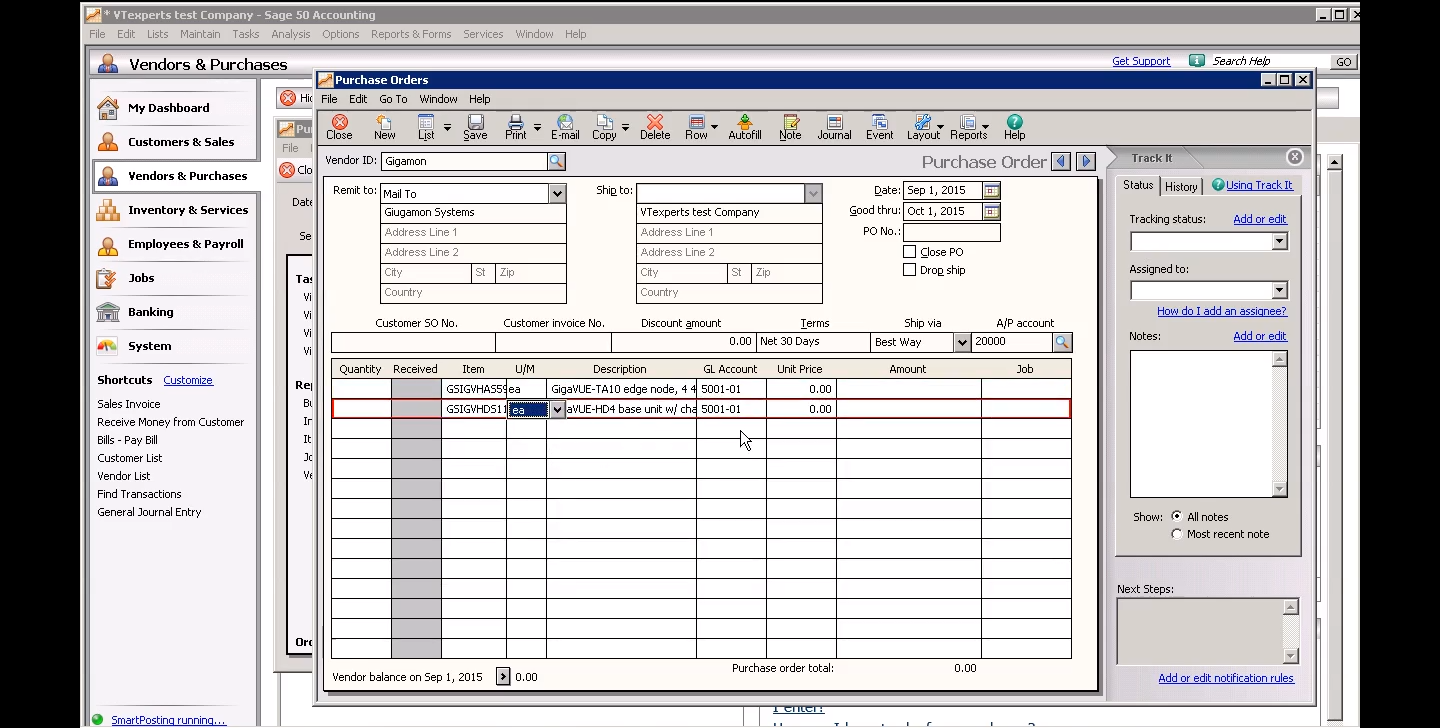The image size is (1440, 728).
Task: Open the Reports & Forms menu
Action: [411, 34]
